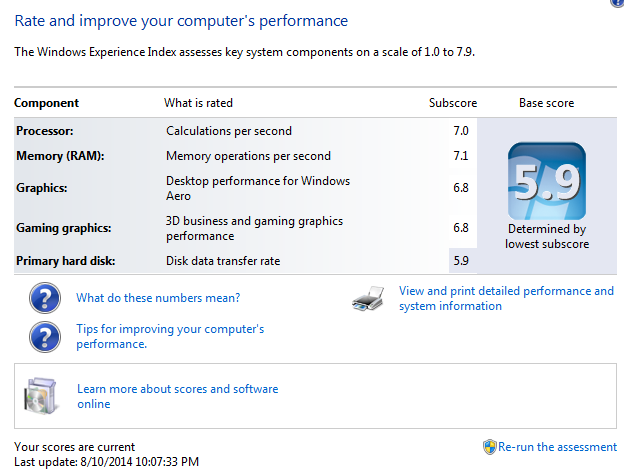The width and height of the screenshot is (624, 472).
Task: Open 'What do these numbers mean?' link
Action: pyautogui.click(x=158, y=298)
